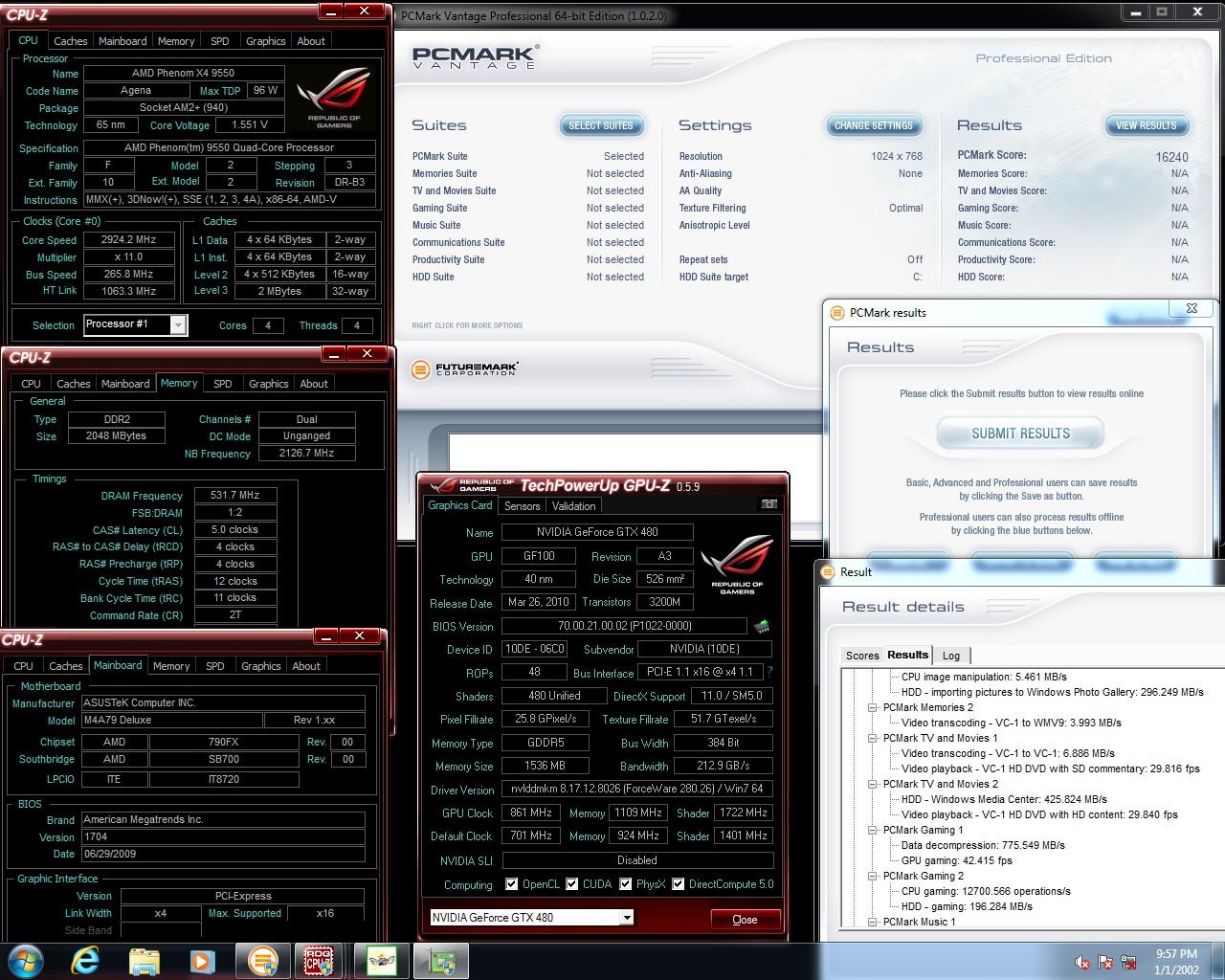This screenshot has height=980, width=1225.
Task: Open the network status tray icon
Action: click(1128, 962)
